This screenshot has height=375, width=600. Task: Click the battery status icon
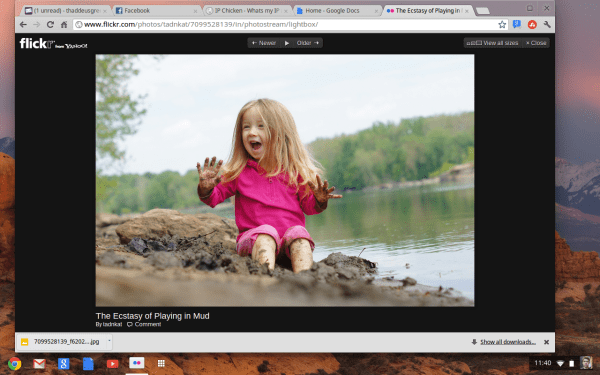pyautogui.click(x=572, y=364)
